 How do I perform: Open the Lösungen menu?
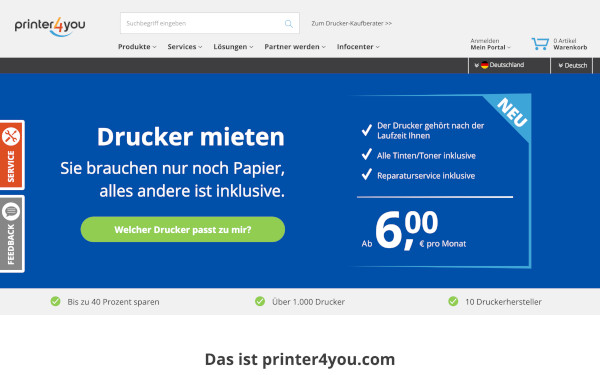click(x=233, y=47)
